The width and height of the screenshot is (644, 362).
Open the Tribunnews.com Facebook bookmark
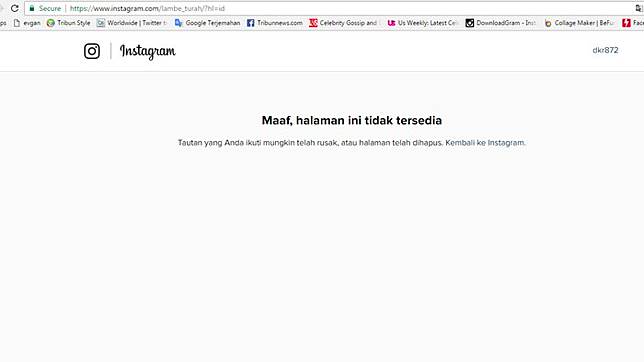[x=274, y=23]
